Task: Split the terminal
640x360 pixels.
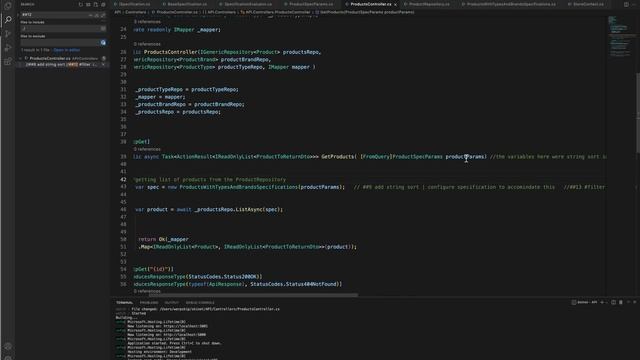Action: point(613,302)
